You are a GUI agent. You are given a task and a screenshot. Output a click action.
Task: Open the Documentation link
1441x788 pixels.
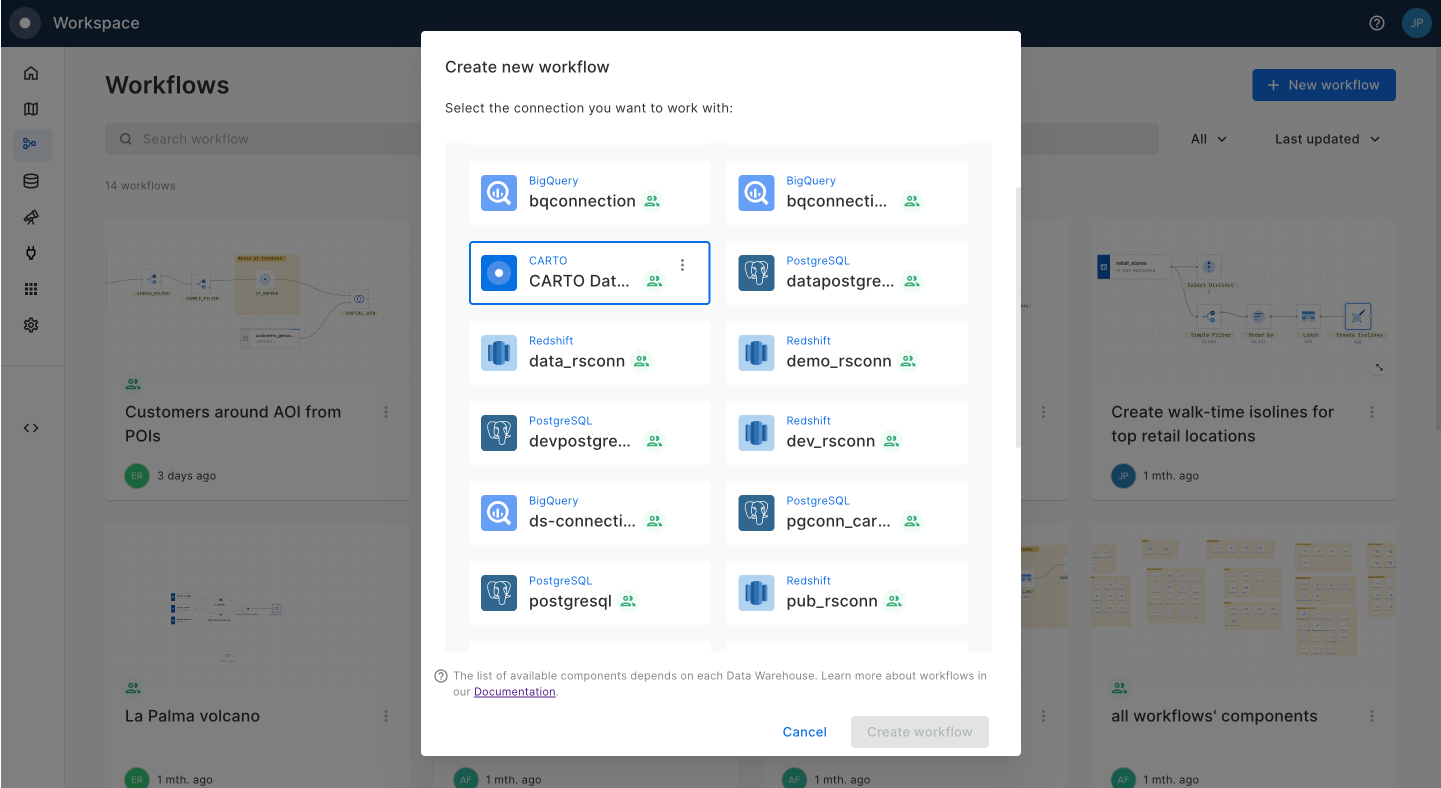[514, 692]
